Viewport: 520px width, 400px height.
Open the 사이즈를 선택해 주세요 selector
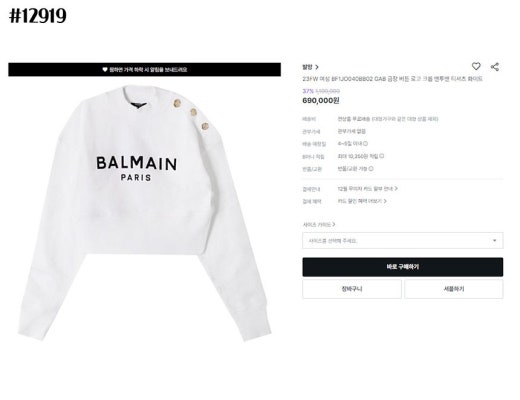coord(403,240)
